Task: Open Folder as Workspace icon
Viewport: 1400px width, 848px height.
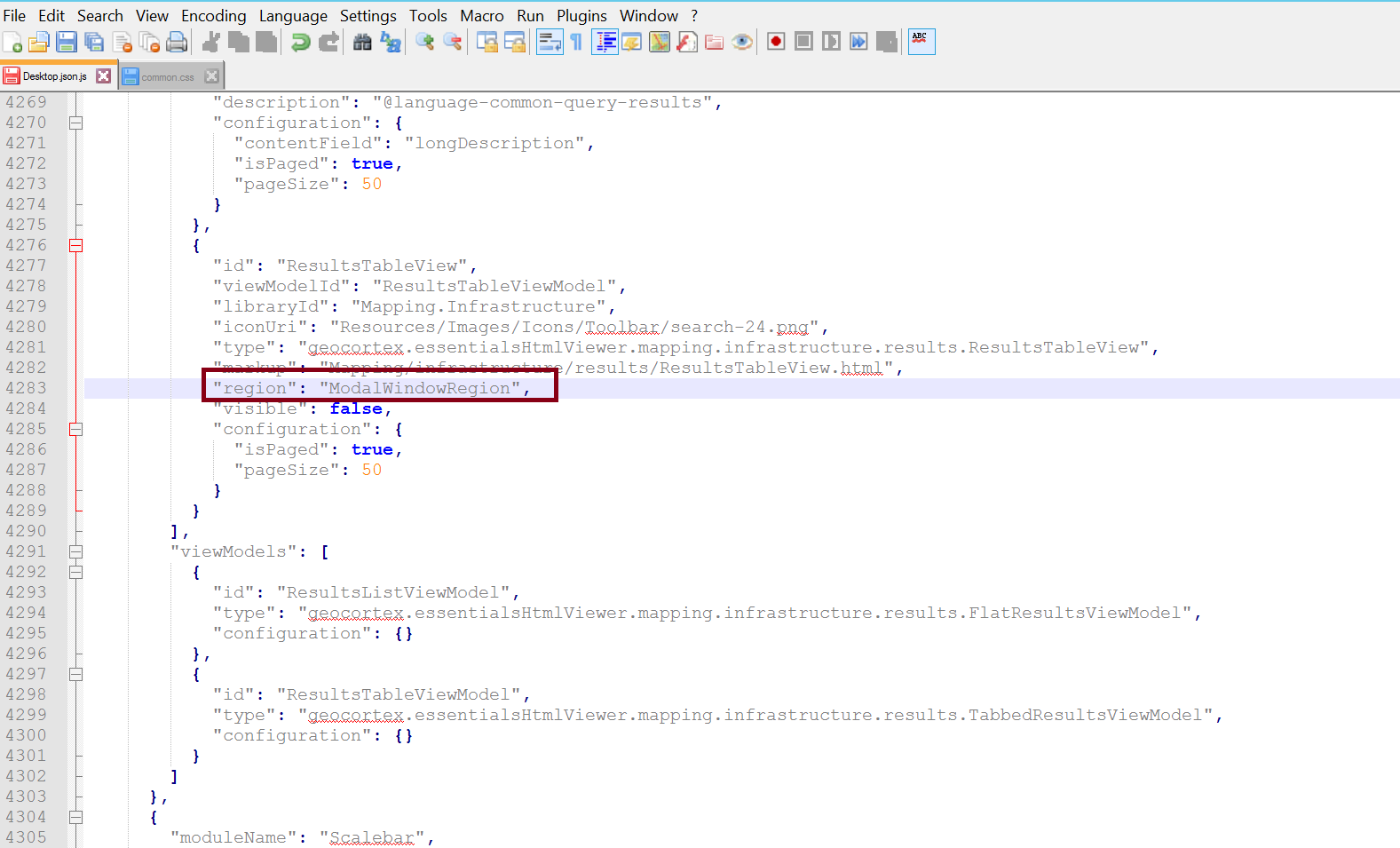Action: [715, 42]
